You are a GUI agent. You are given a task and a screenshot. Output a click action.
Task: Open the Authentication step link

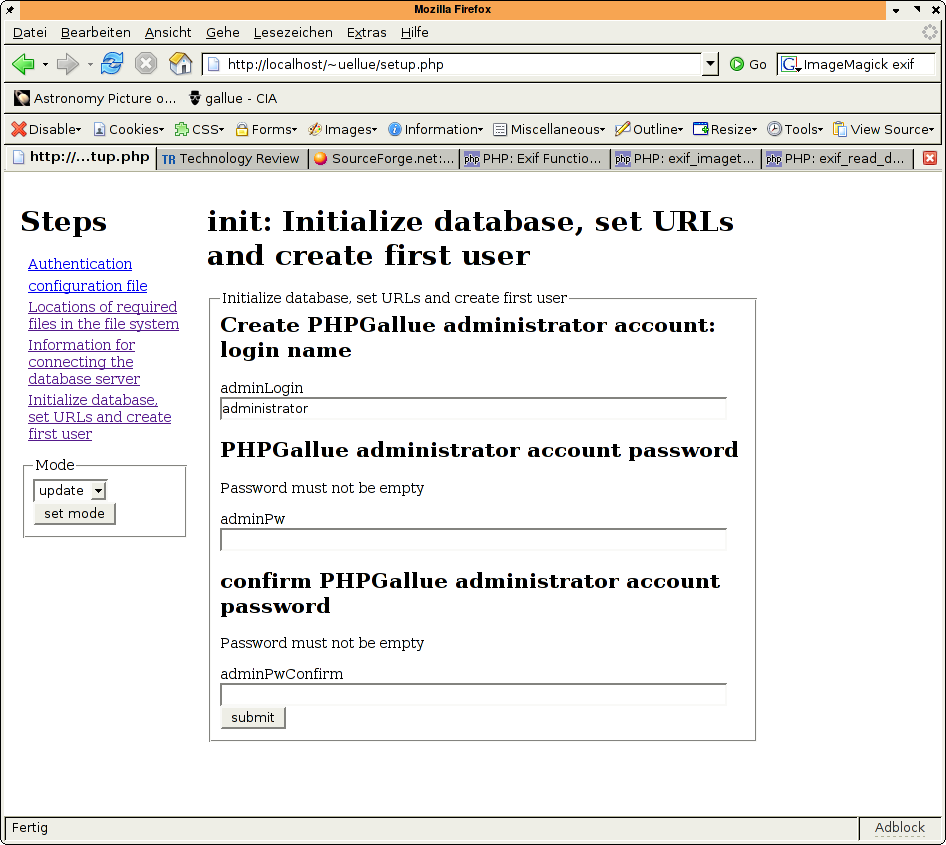pos(80,264)
